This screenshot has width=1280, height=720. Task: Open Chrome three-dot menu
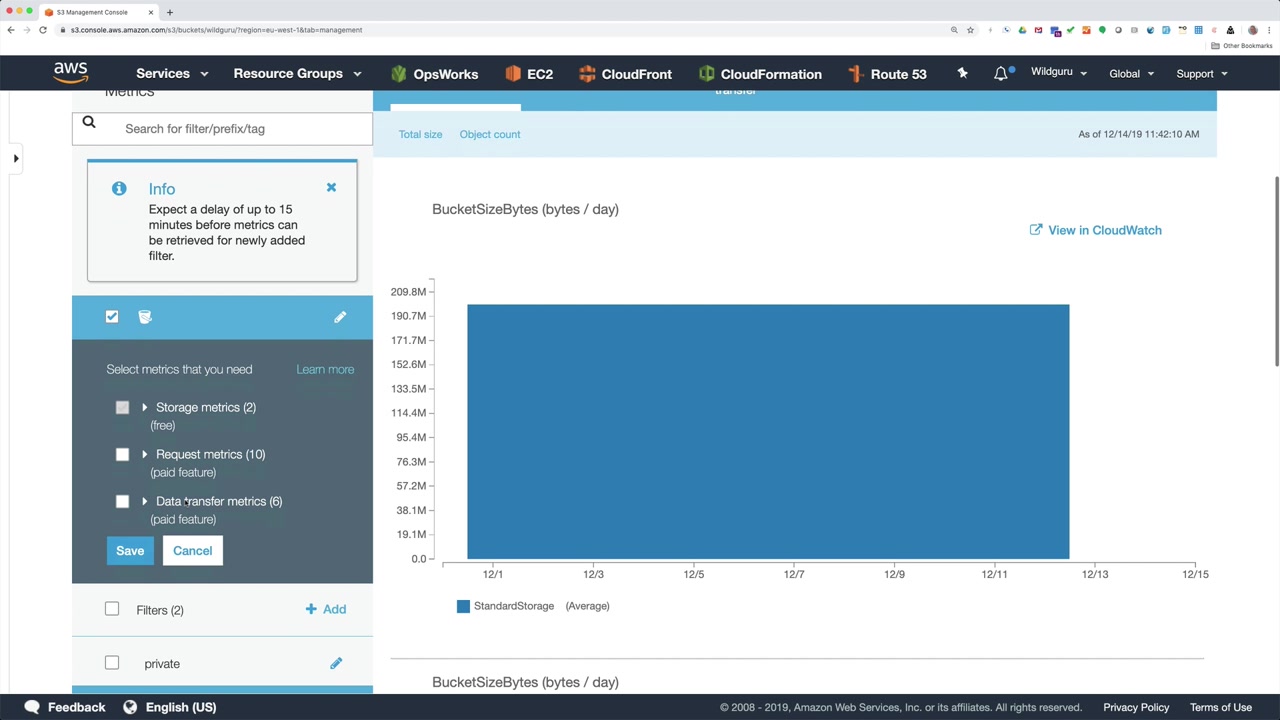pos(1268,30)
